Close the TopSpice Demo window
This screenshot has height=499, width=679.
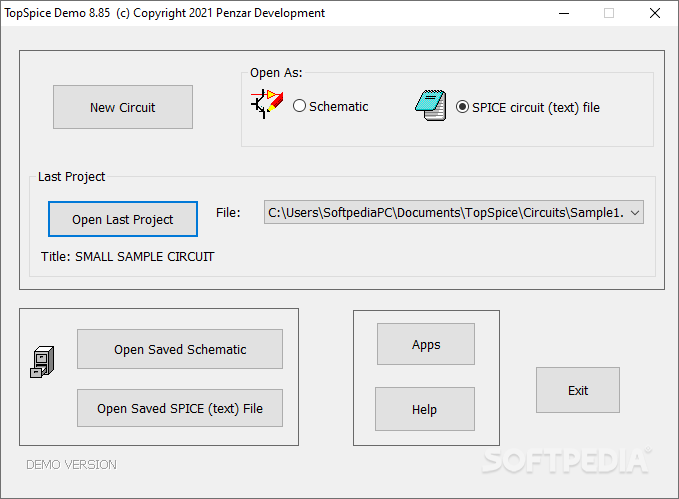pyautogui.click(x=655, y=13)
